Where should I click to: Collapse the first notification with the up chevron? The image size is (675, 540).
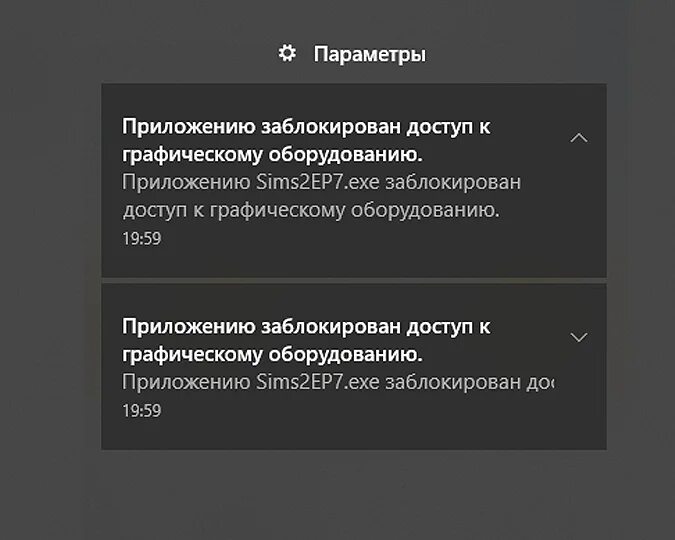[578, 138]
